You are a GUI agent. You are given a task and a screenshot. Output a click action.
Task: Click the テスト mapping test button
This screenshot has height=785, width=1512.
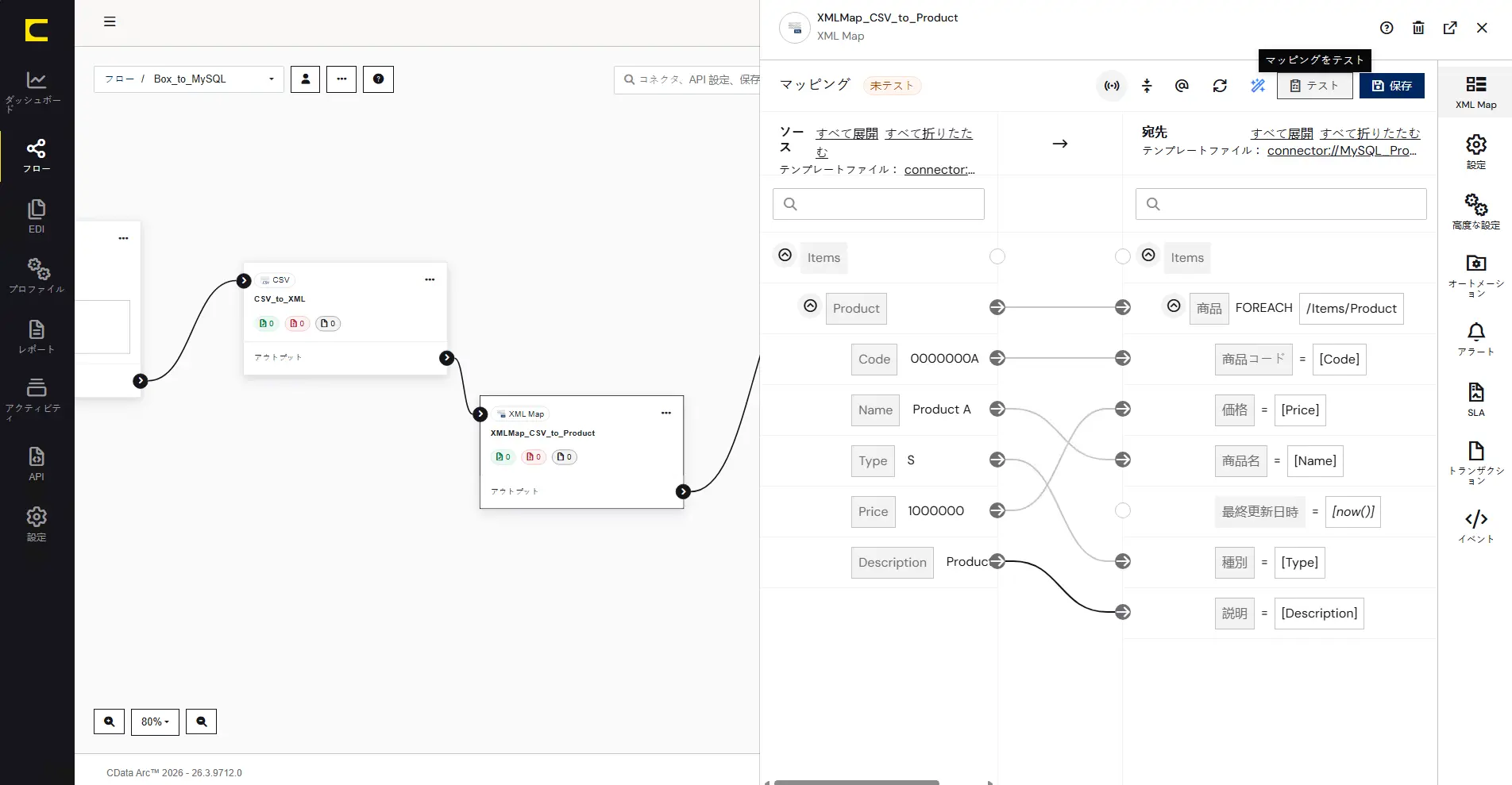[x=1314, y=86]
